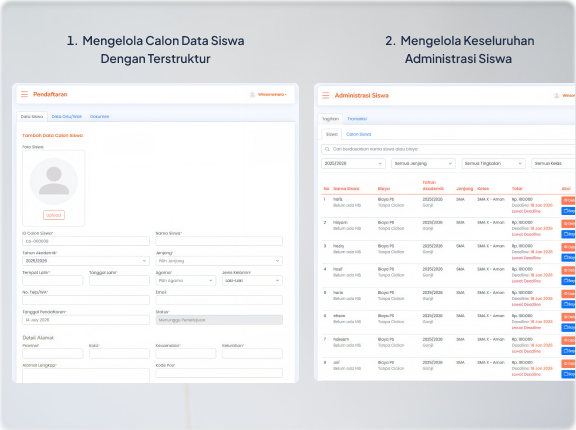This screenshot has height=430, width=576.
Task: Open the Pilih Agama dropdown
Action: pyautogui.click(x=186, y=281)
